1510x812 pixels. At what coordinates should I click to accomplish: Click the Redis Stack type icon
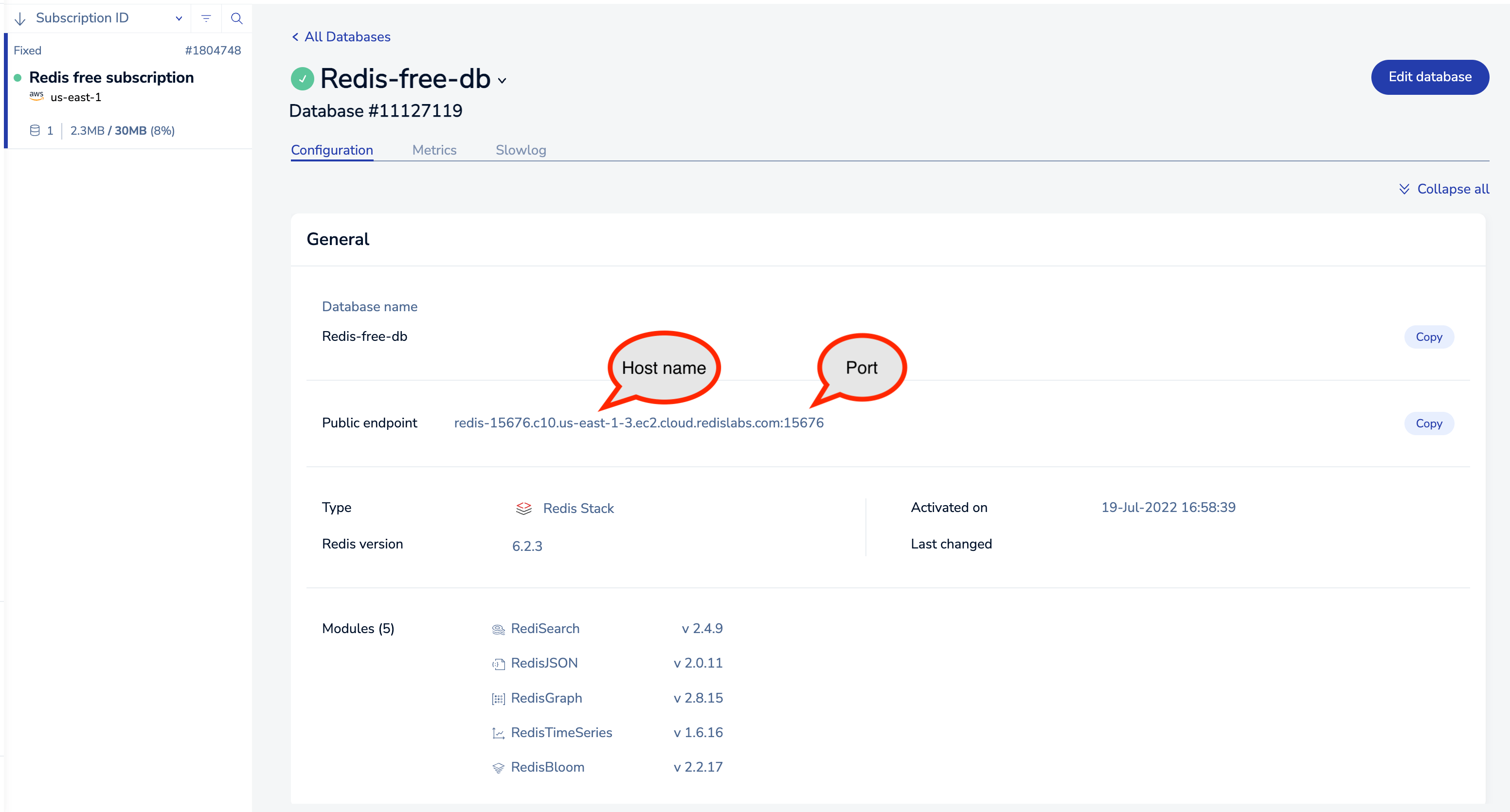pyautogui.click(x=522, y=508)
